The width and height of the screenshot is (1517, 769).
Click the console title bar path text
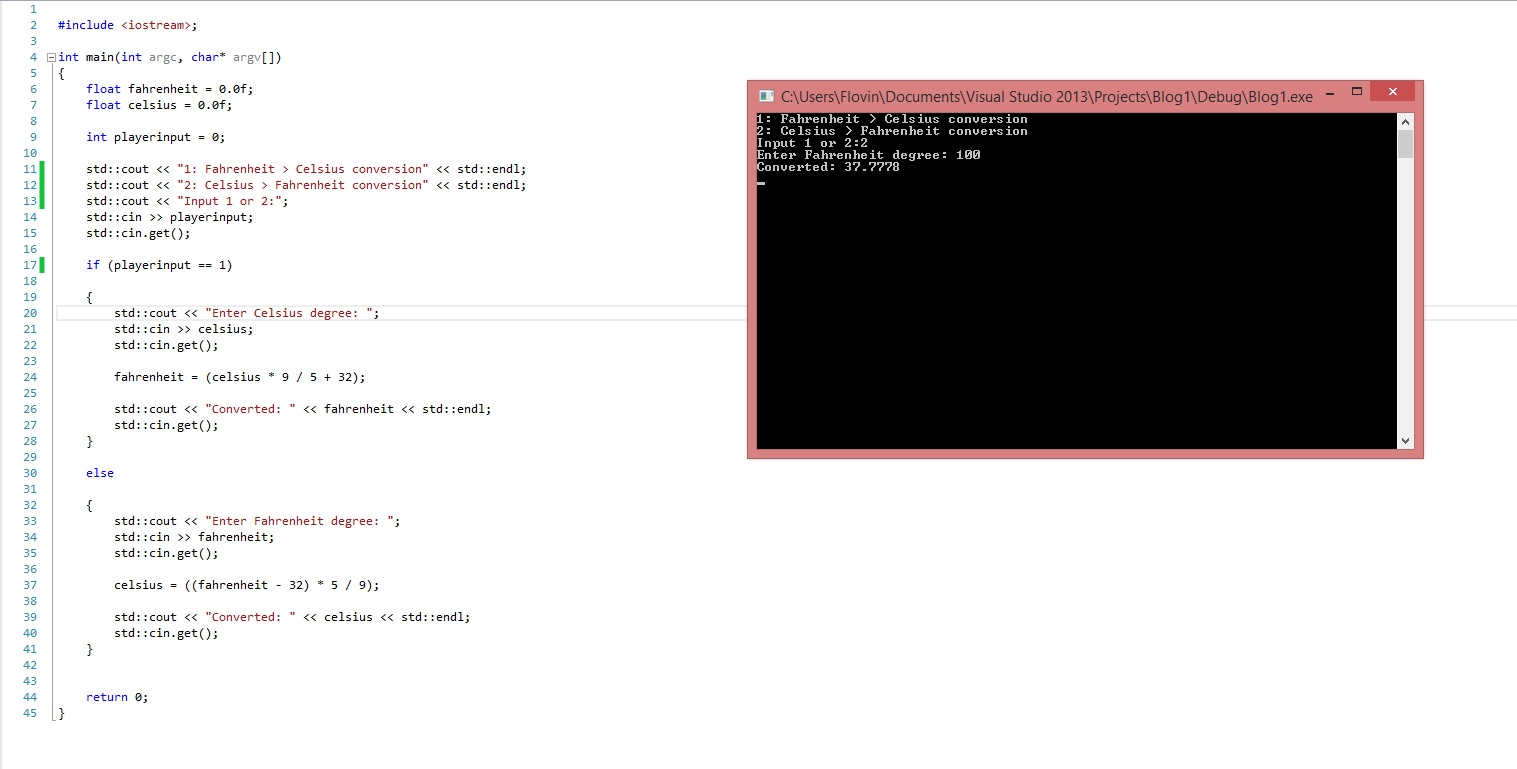click(x=1046, y=96)
